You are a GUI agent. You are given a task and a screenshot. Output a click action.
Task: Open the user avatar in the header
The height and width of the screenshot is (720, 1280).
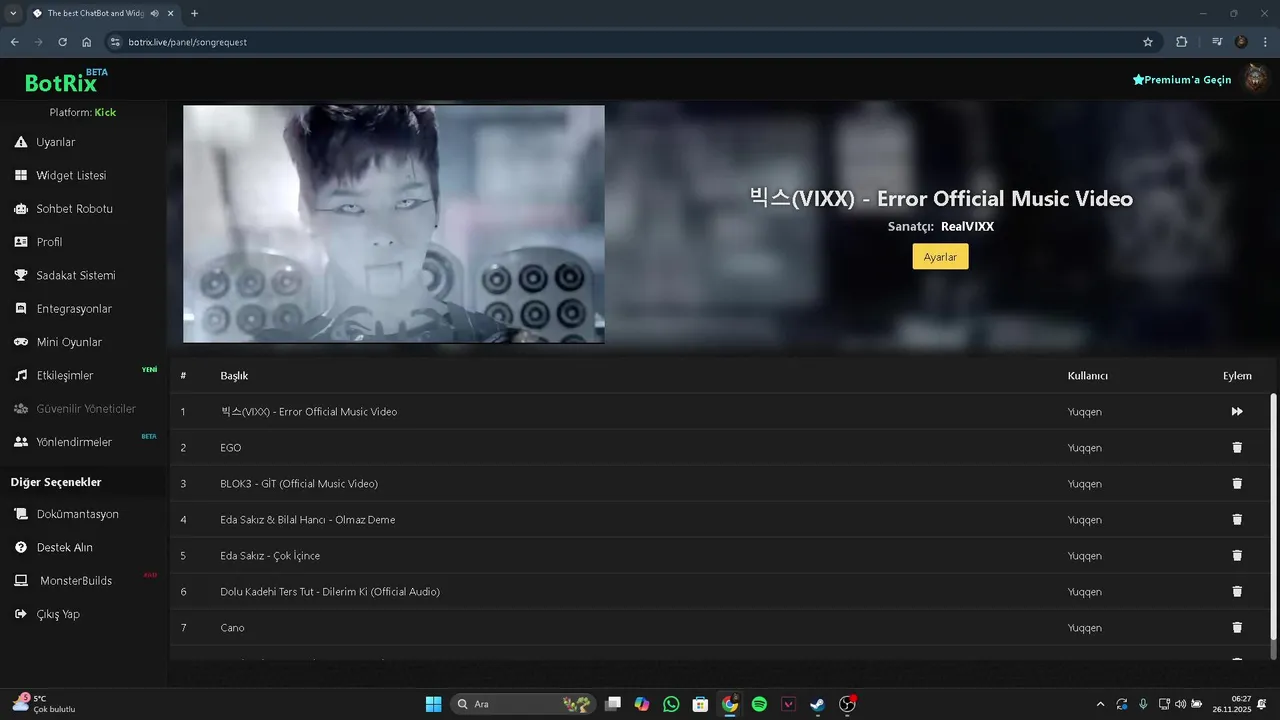click(1255, 79)
